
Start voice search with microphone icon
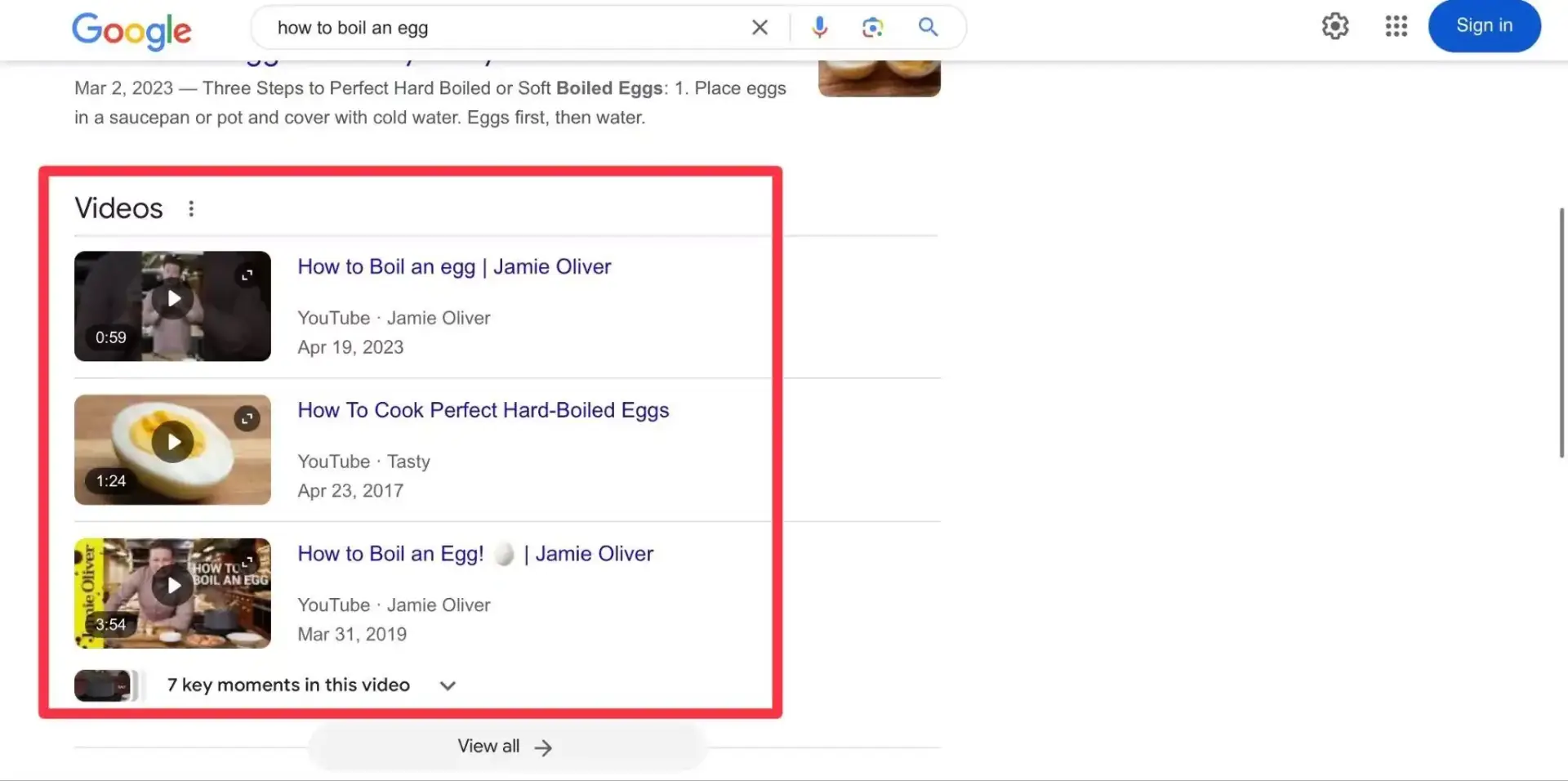[x=819, y=28]
